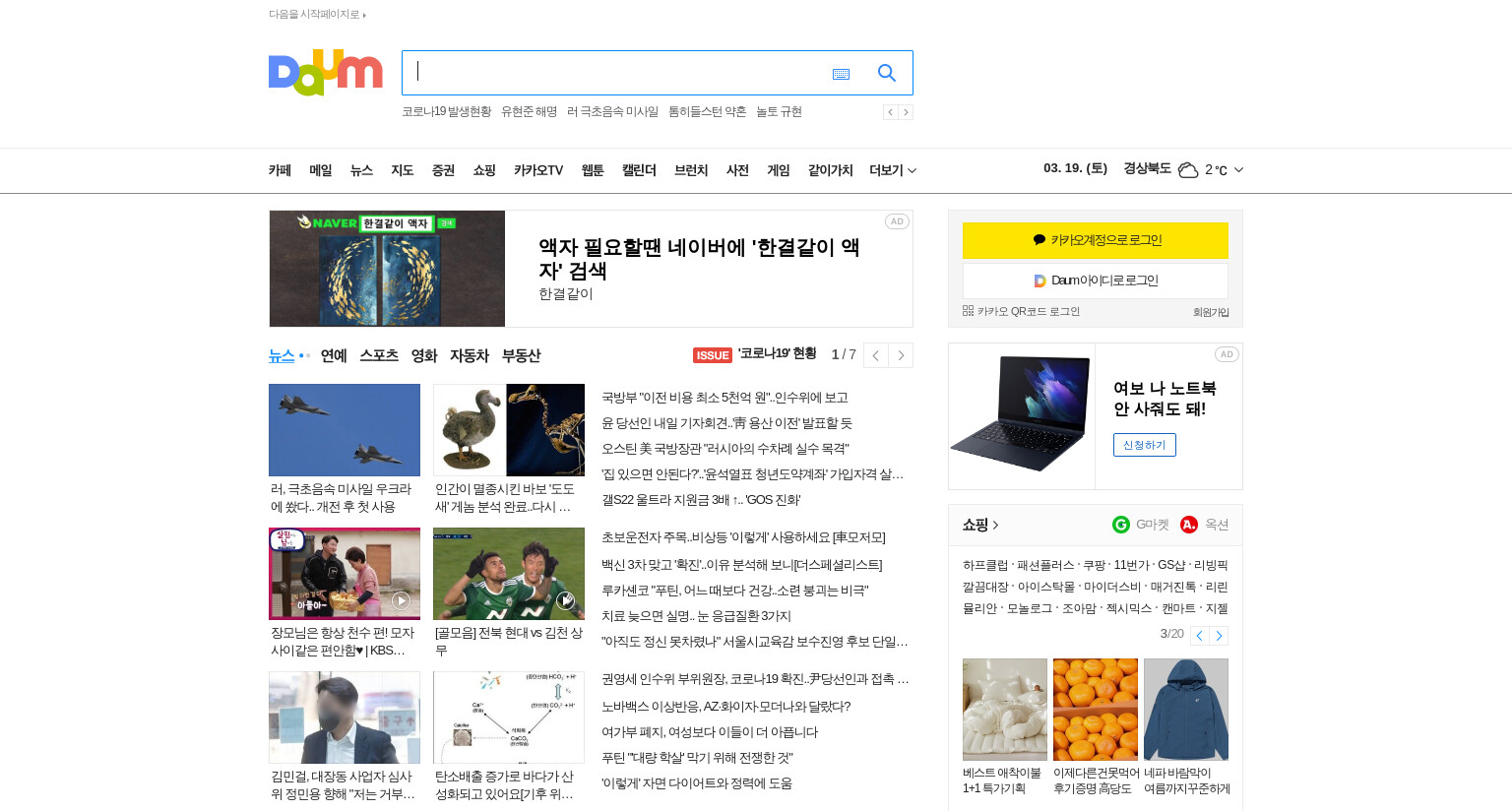Image resolution: width=1512 pixels, height=811 pixels.
Task: Open 웹툰 in the navigation bar
Action: 593,170
